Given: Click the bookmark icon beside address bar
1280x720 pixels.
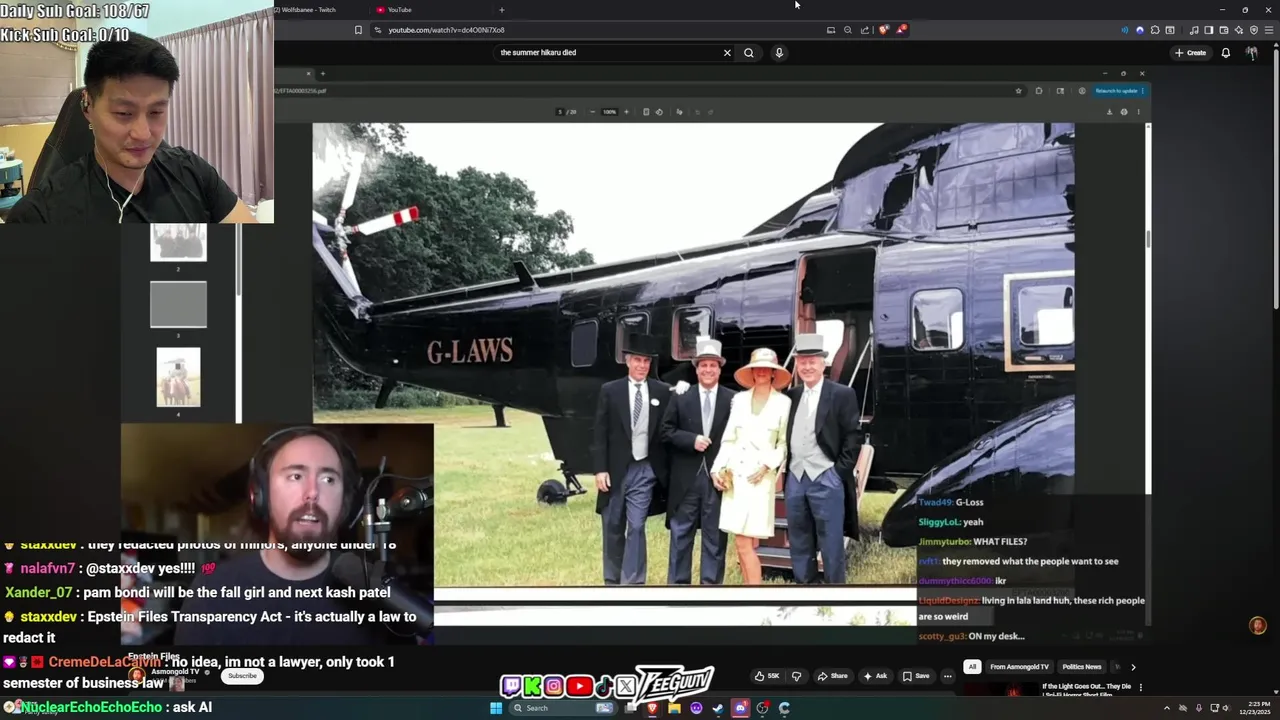Looking at the screenshot, I should (x=358, y=30).
